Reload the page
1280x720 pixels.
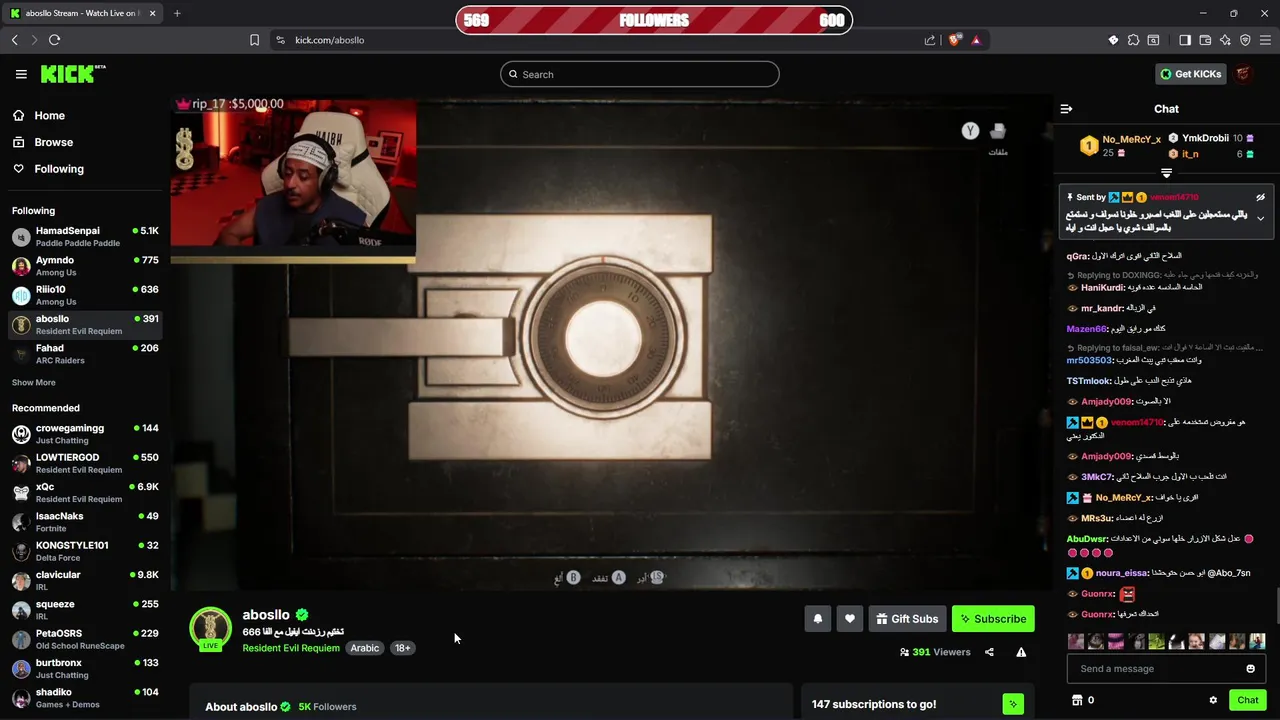[54, 40]
